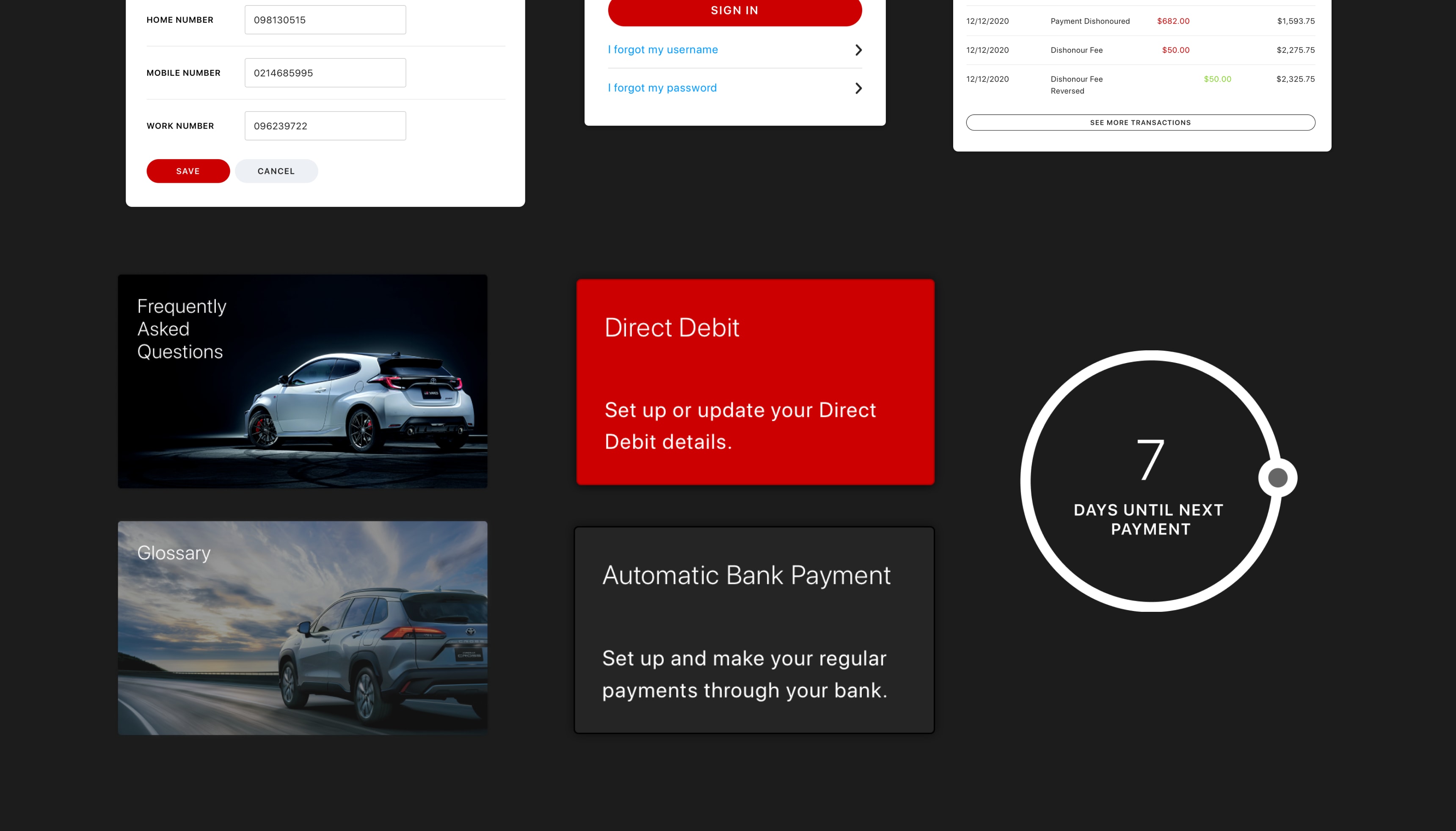Click the Sign In button
Screen dimensions: 1456x831
734,11
